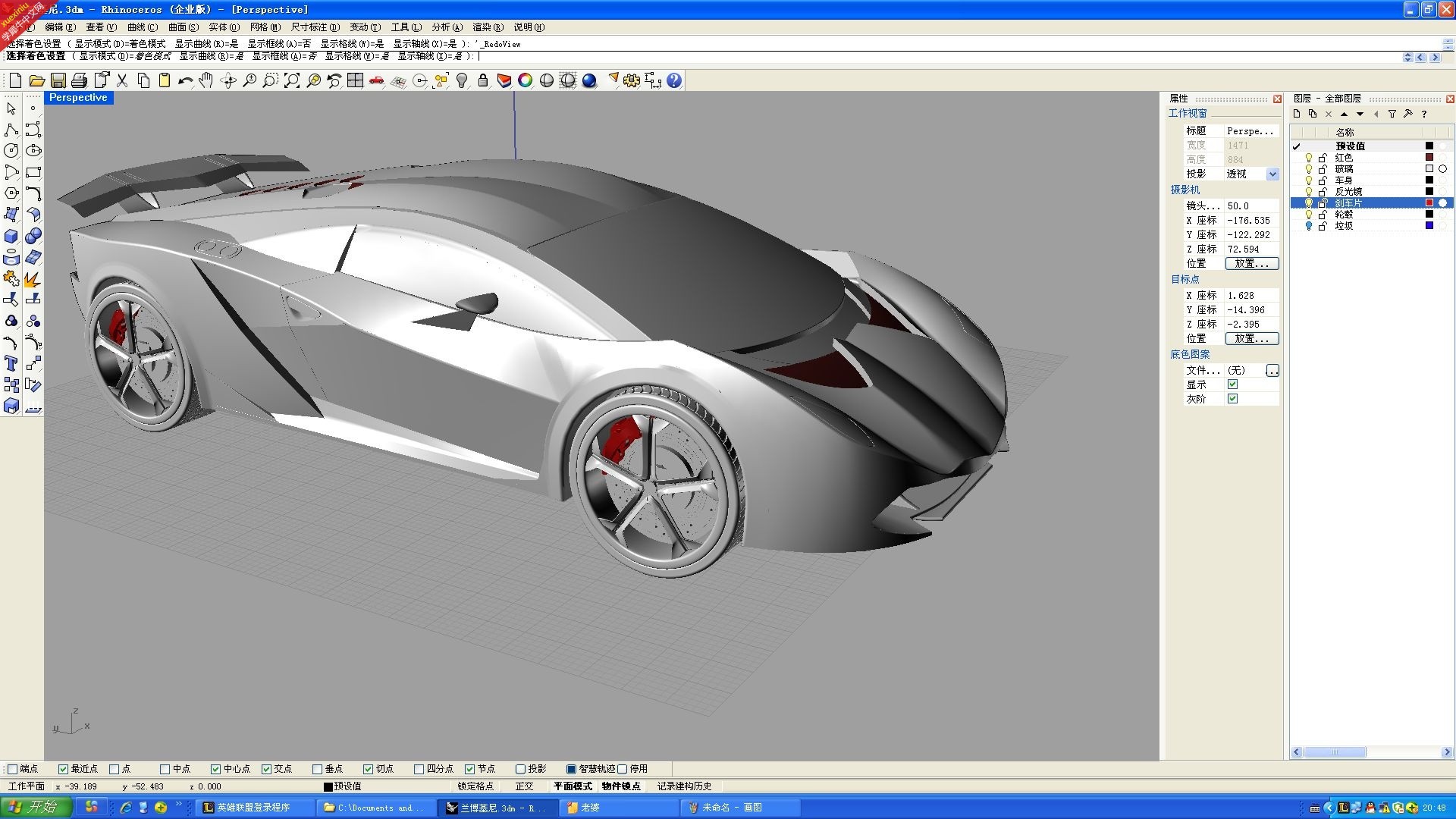Uncheck the 最近点 osnap checkbox
The width and height of the screenshot is (1456, 819).
click(64, 769)
